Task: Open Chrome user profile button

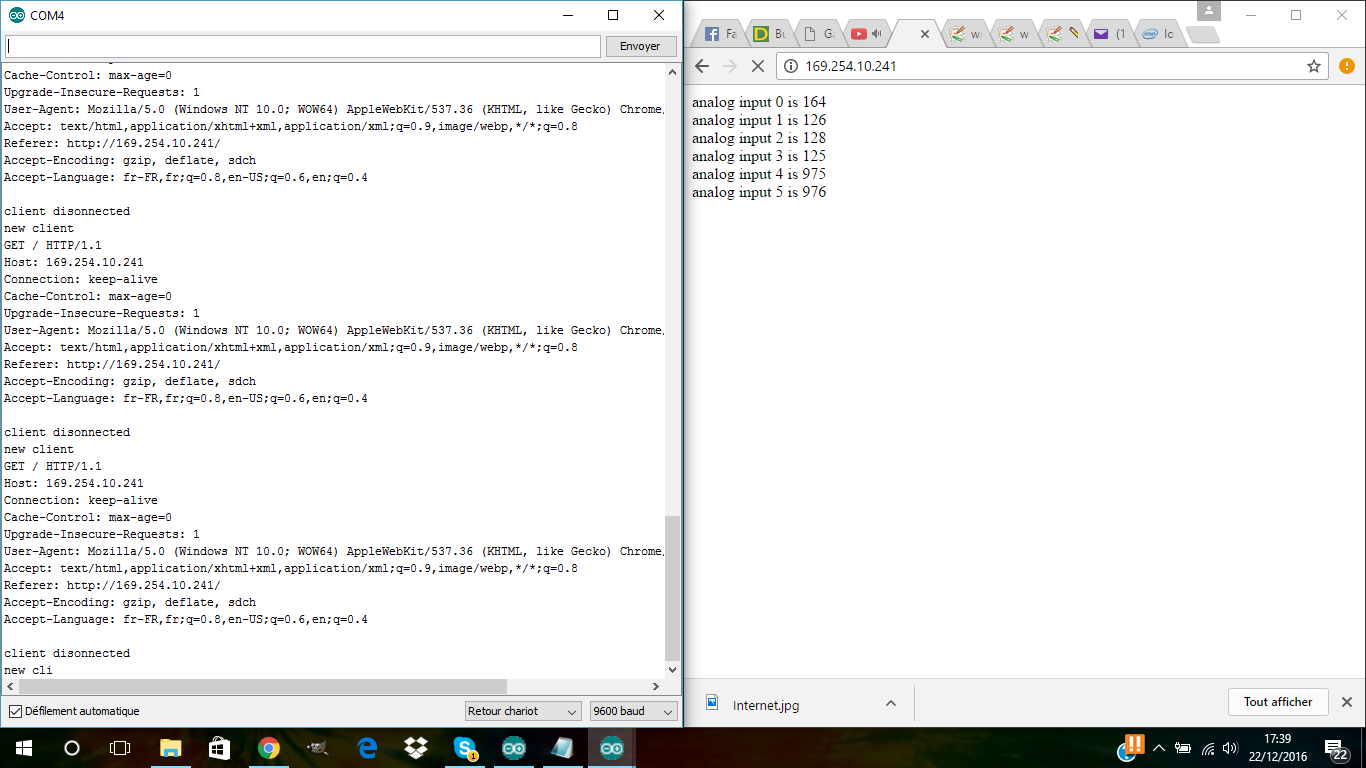Action: 1209,11
